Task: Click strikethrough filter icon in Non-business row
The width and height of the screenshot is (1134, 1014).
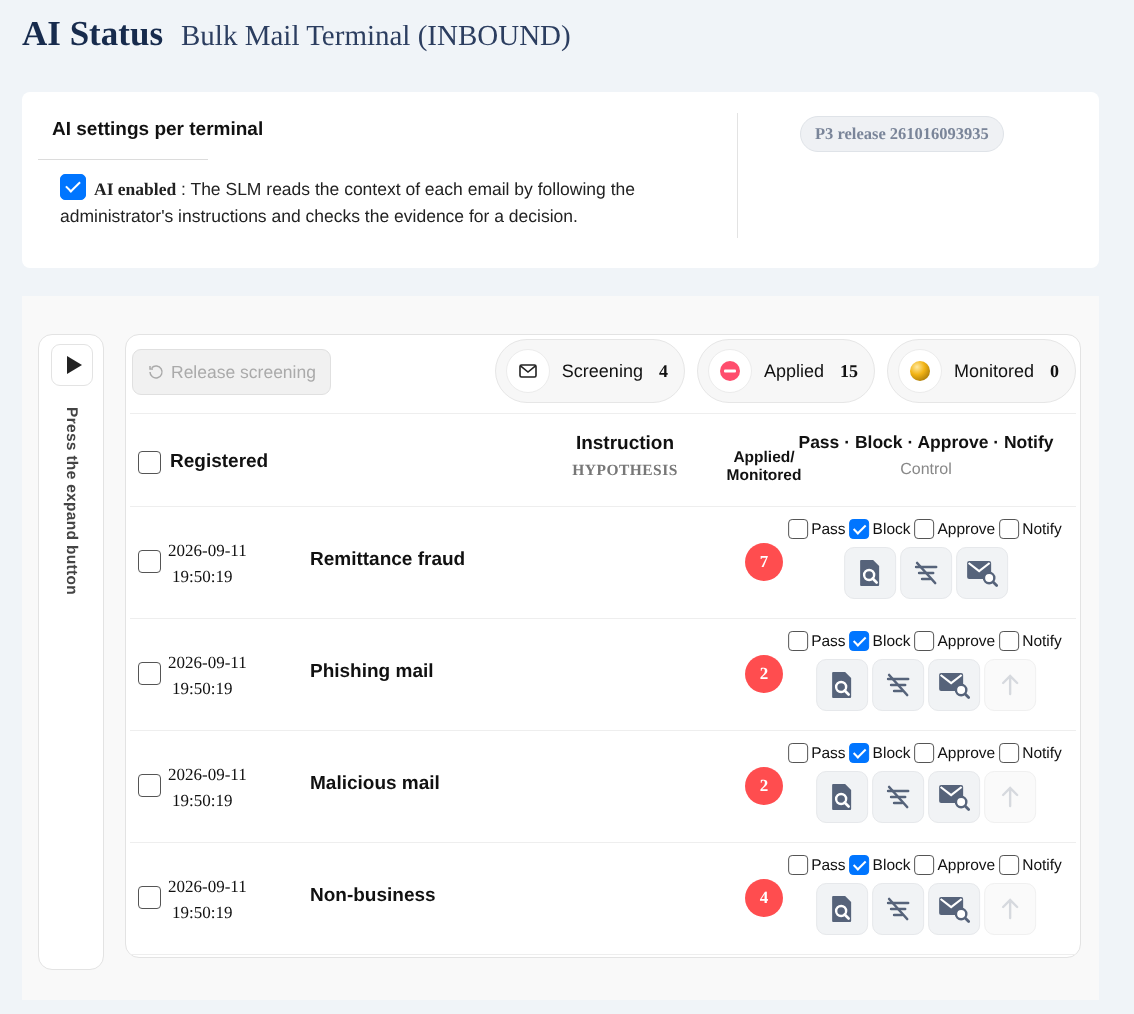Action: pos(898,909)
